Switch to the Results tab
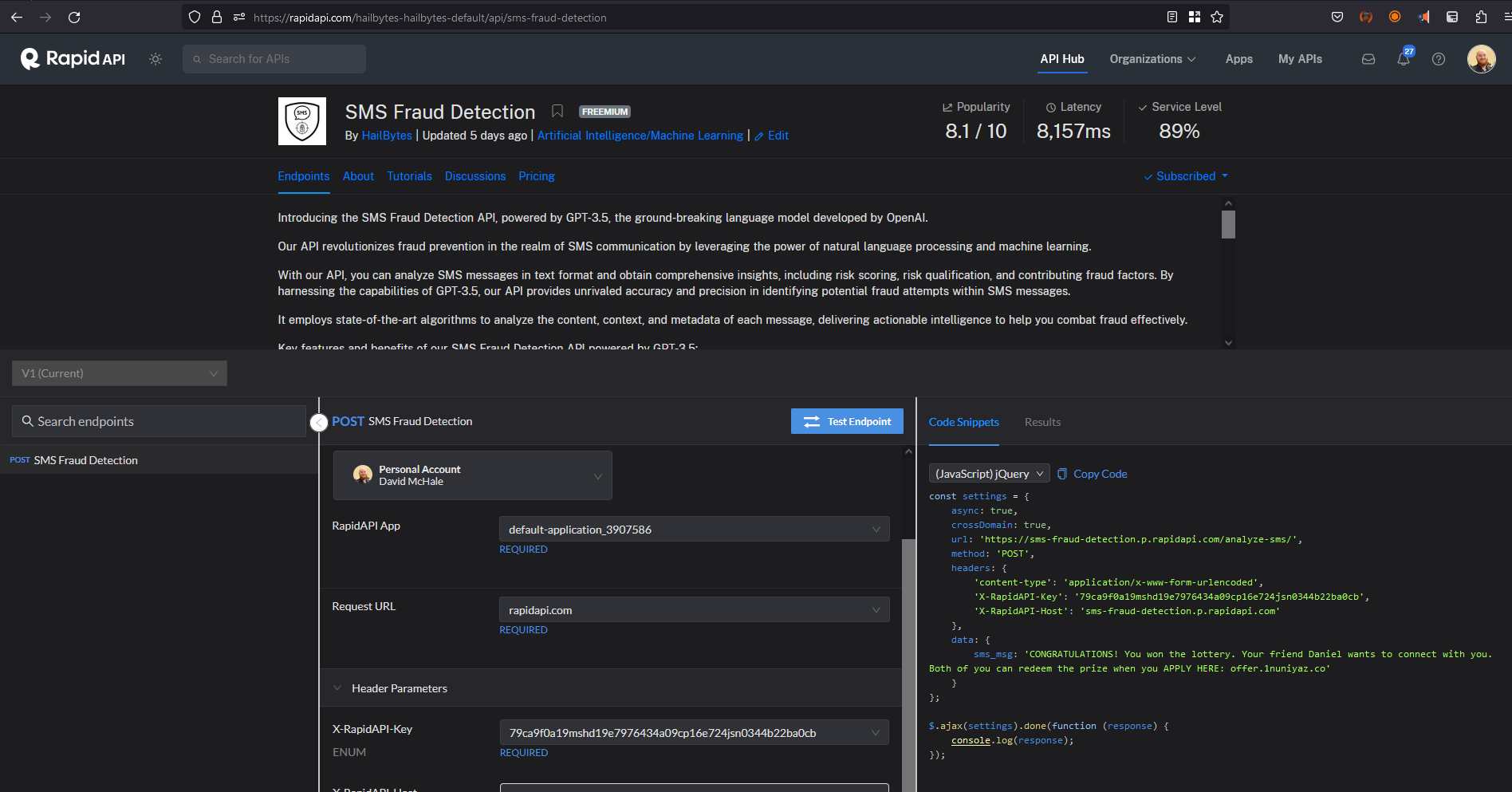This screenshot has width=1512, height=792. pyautogui.click(x=1043, y=422)
